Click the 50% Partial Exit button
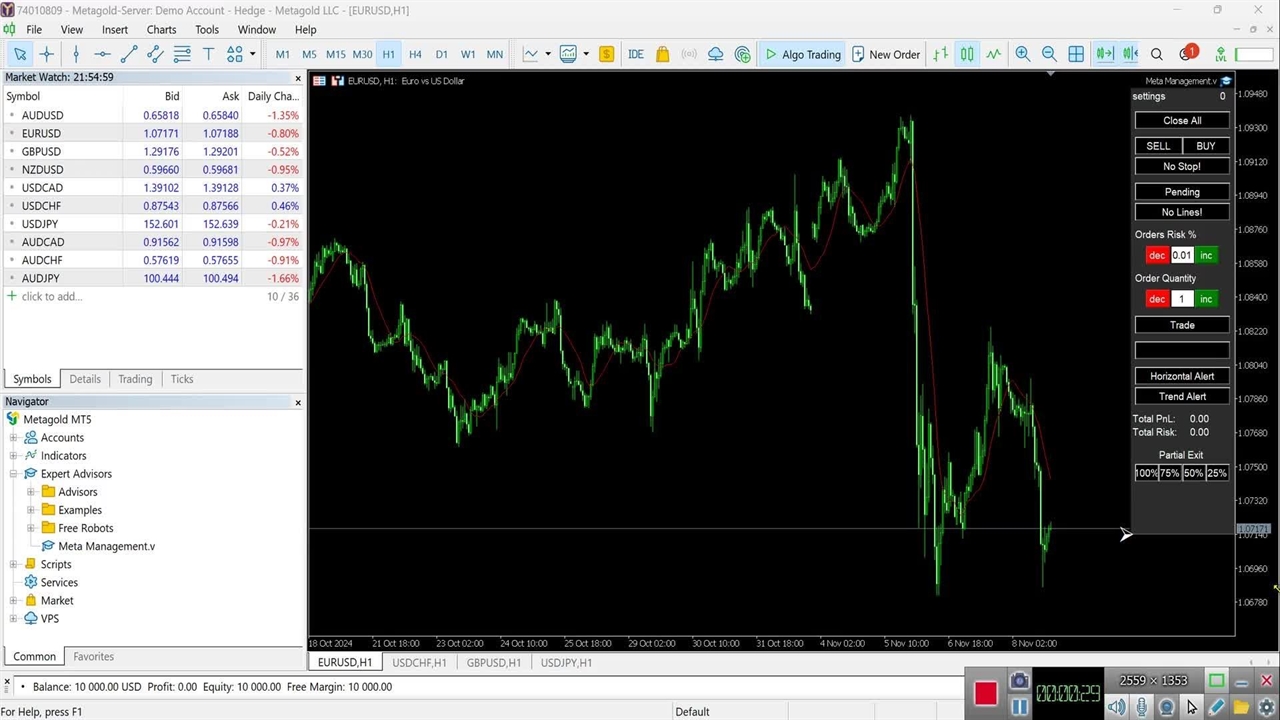 (x=1193, y=473)
